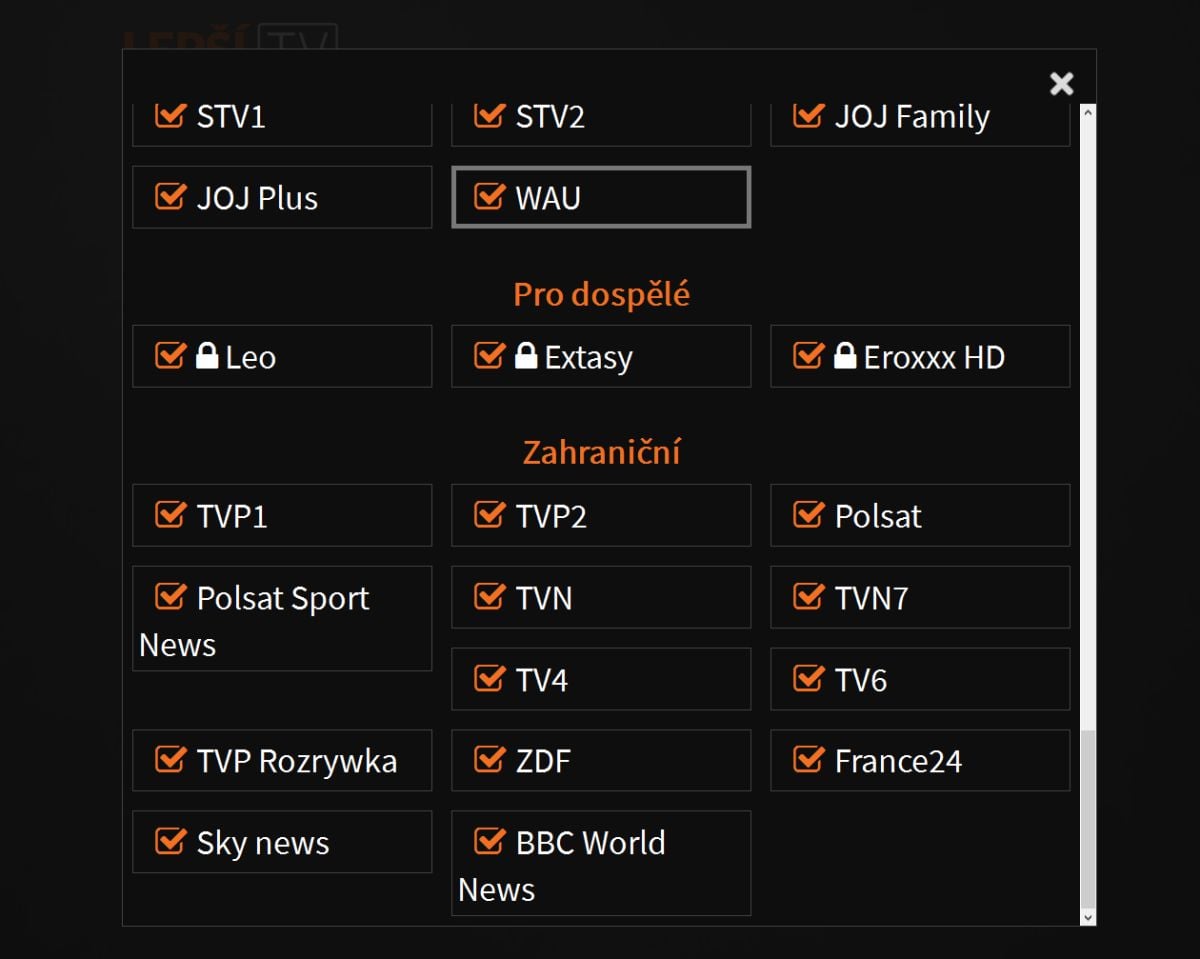Toggle the Sky news checkbox
This screenshot has width=1200, height=959.
click(x=170, y=841)
